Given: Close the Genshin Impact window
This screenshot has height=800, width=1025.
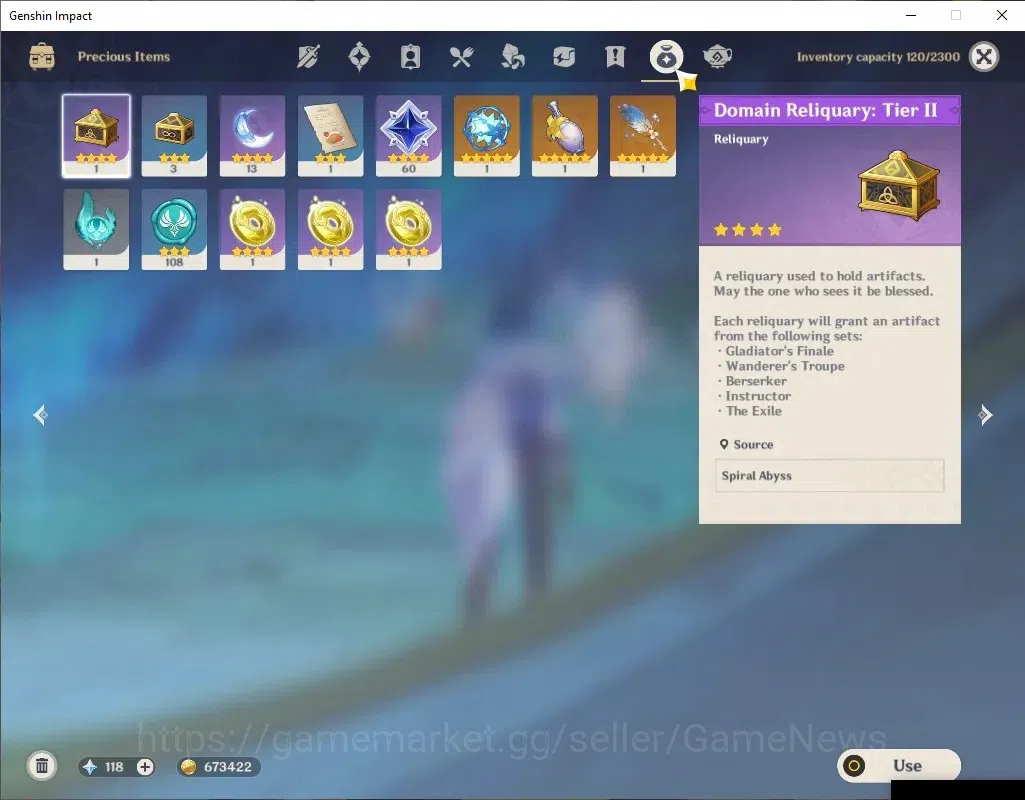Looking at the screenshot, I should [1001, 15].
